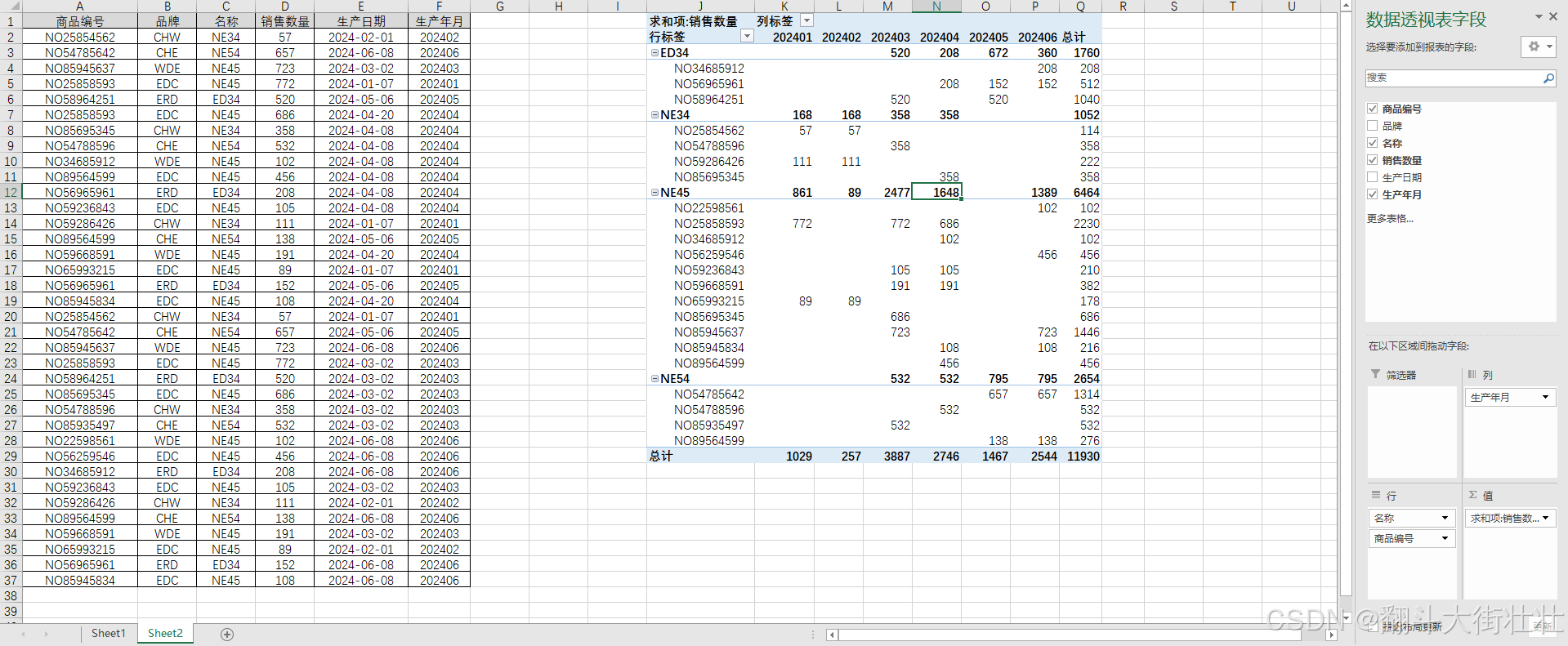Check the 生产日期 field checkbox
Viewport: 1568px width, 646px height.
click(1373, 177)
